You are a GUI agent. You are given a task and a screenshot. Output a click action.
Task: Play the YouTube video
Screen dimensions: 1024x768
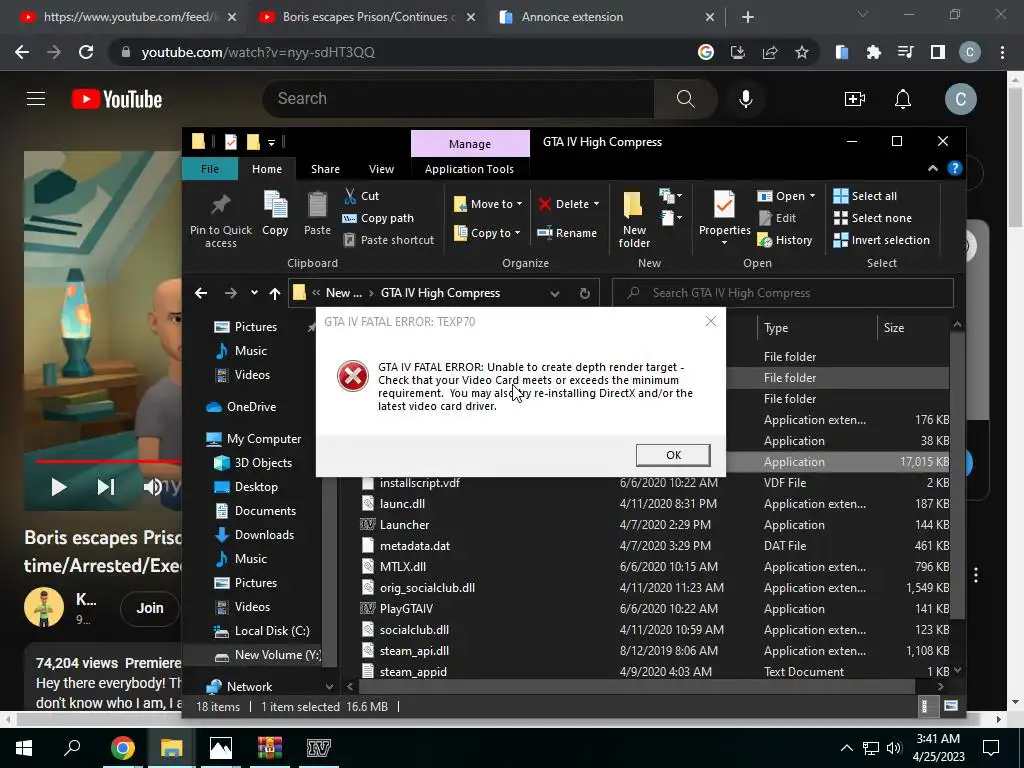(x=58, y=487)
